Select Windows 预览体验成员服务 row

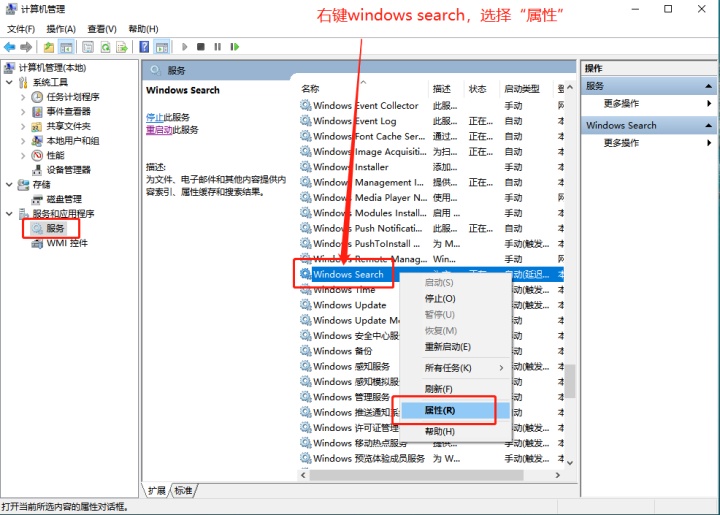[369, 459]
